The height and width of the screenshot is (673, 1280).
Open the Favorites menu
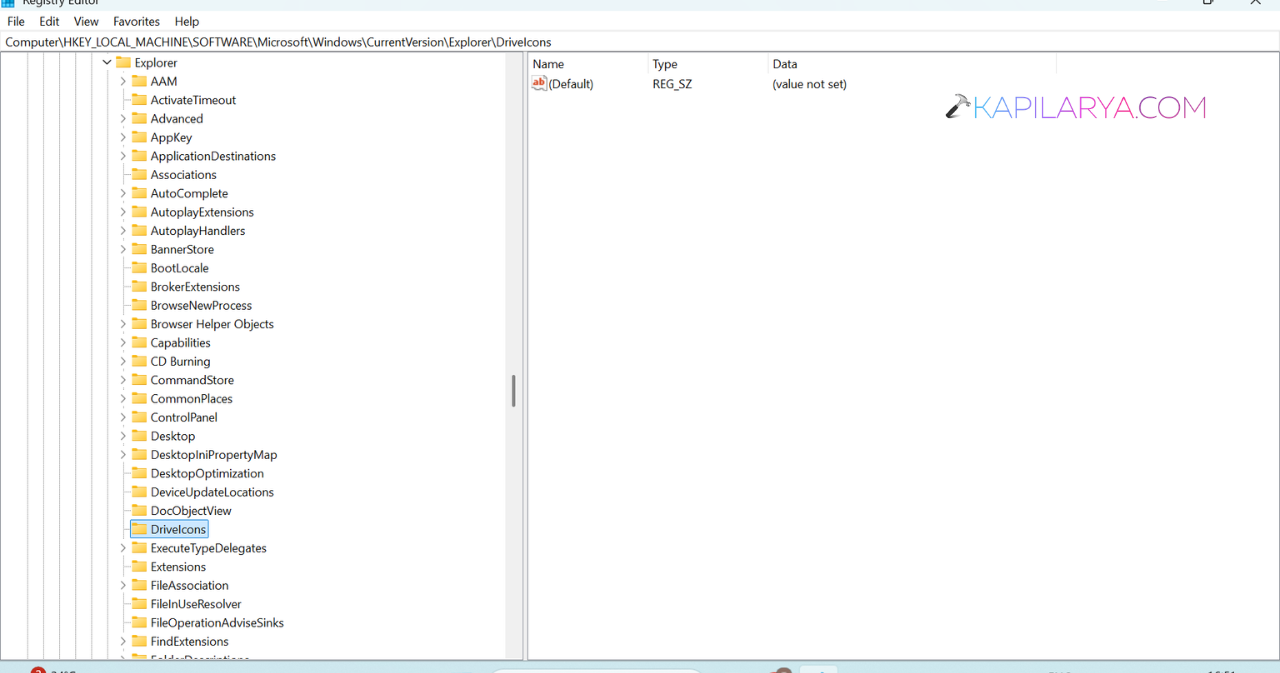pos(136,21)
